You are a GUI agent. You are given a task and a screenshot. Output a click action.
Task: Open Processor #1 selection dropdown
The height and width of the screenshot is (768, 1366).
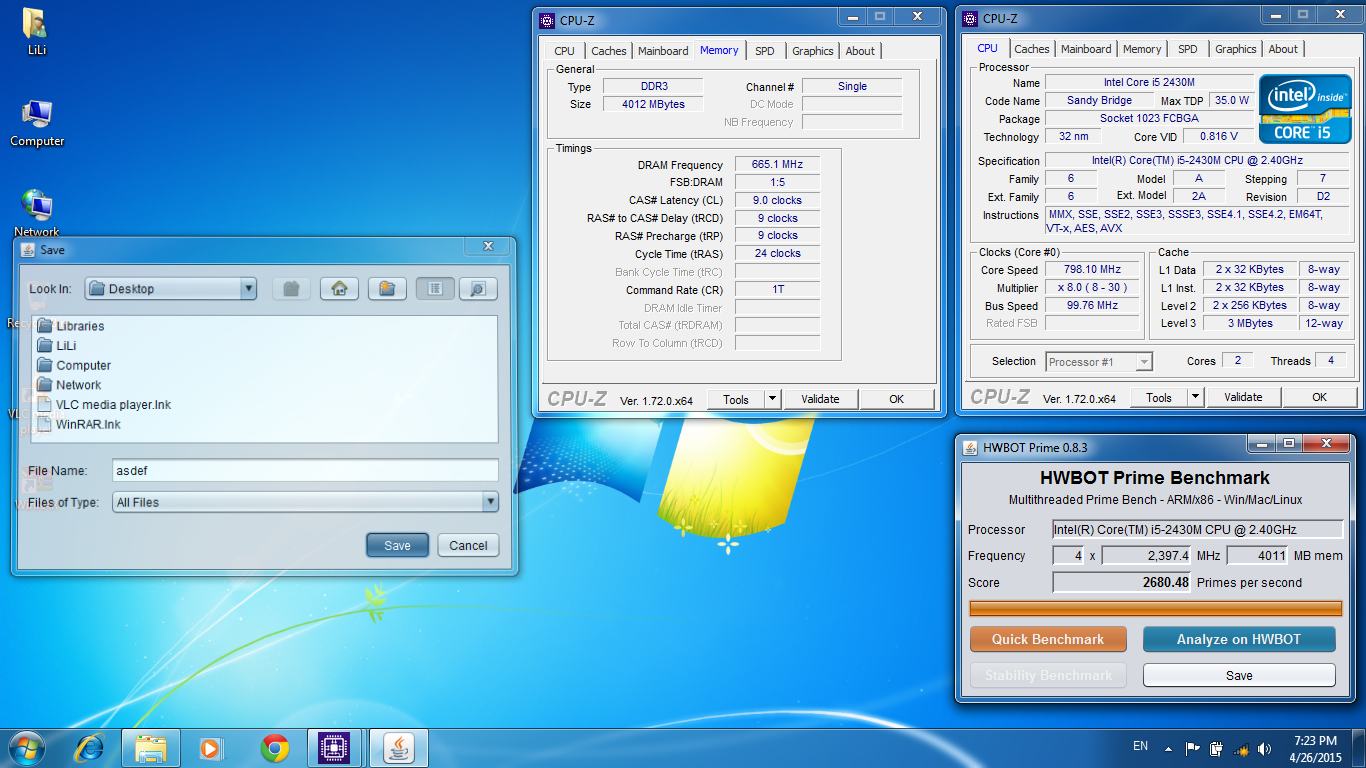(1099, 362)
